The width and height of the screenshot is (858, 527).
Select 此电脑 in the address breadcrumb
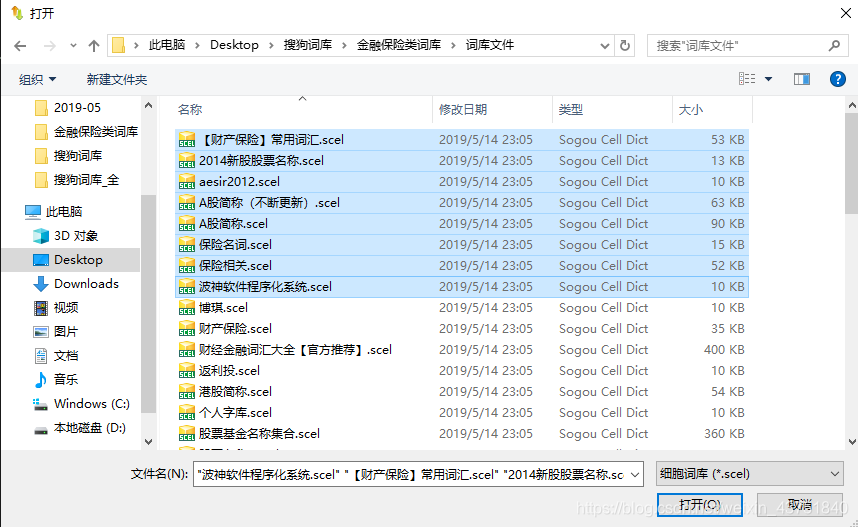(x=167, y=45)
